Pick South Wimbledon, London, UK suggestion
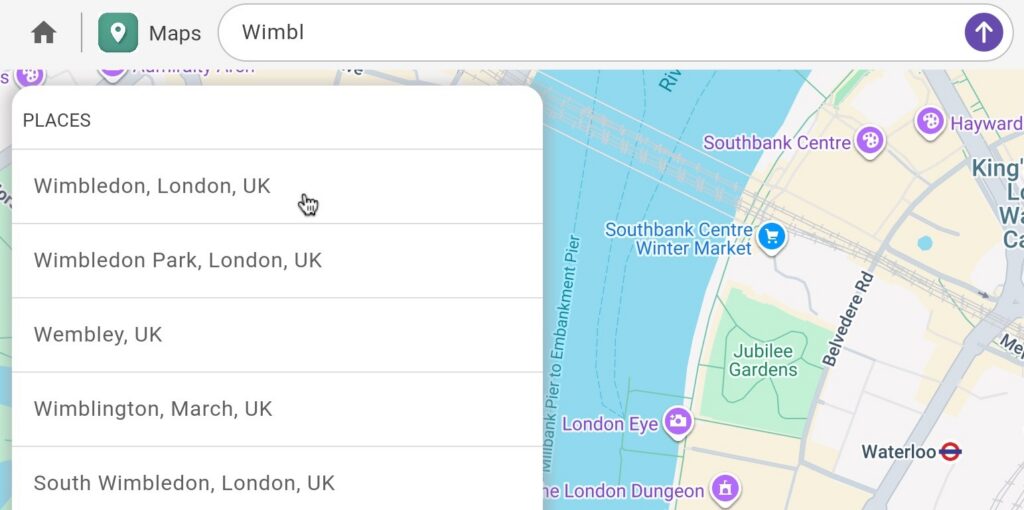This screenshot has width=1024, height=510. [x=184, y=482]
